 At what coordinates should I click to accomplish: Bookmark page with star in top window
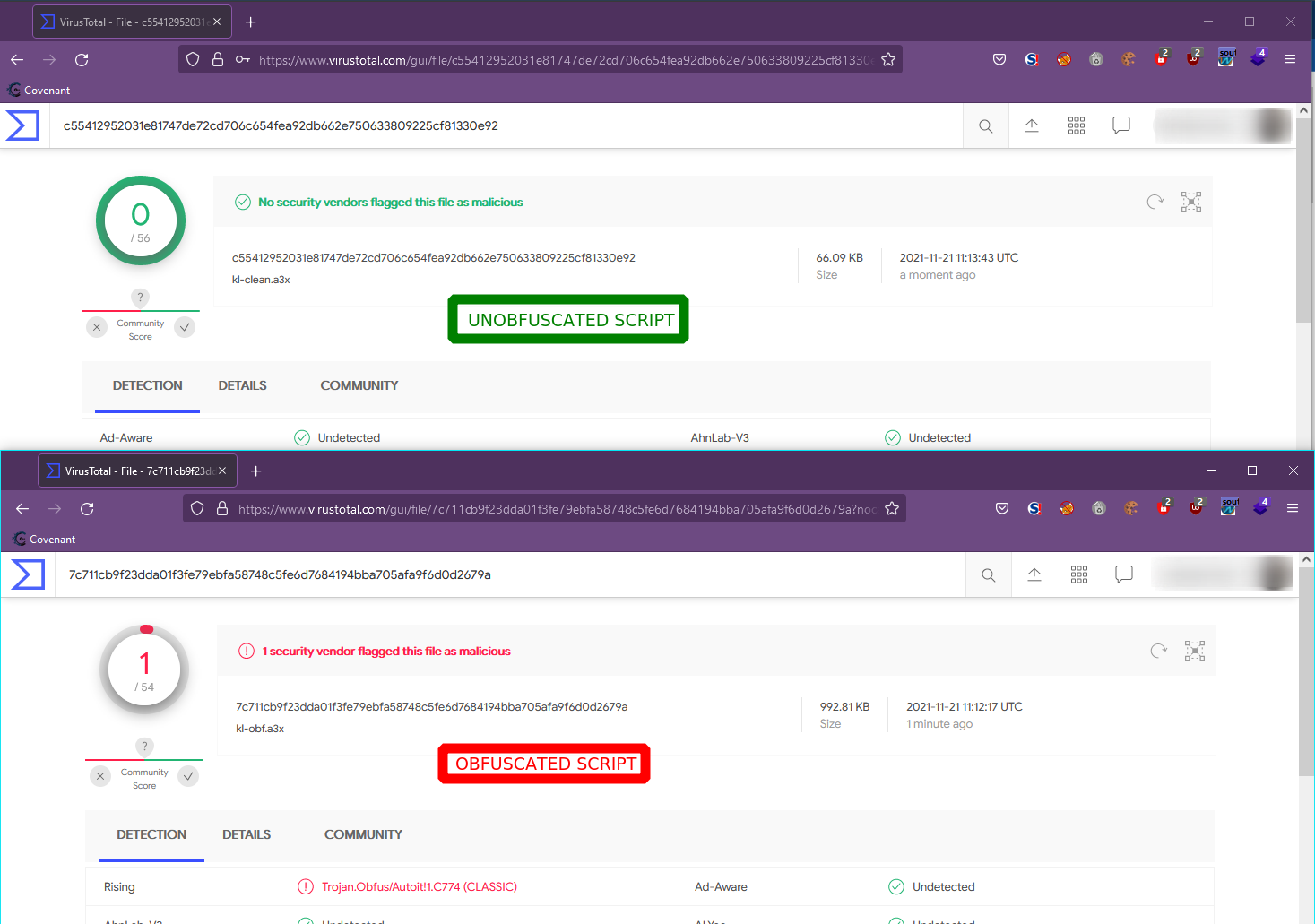pyautogui.click(x=888, y=59)
